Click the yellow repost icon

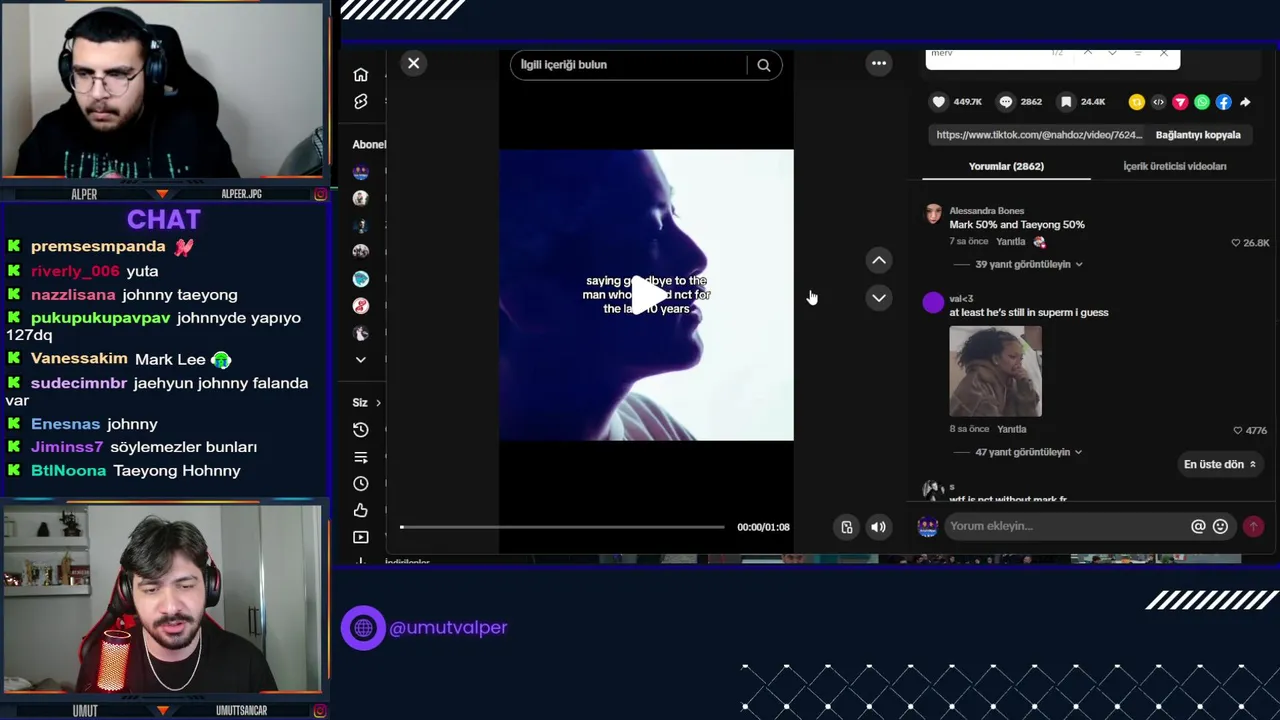pyautogui.click(x=1137, y=102)
